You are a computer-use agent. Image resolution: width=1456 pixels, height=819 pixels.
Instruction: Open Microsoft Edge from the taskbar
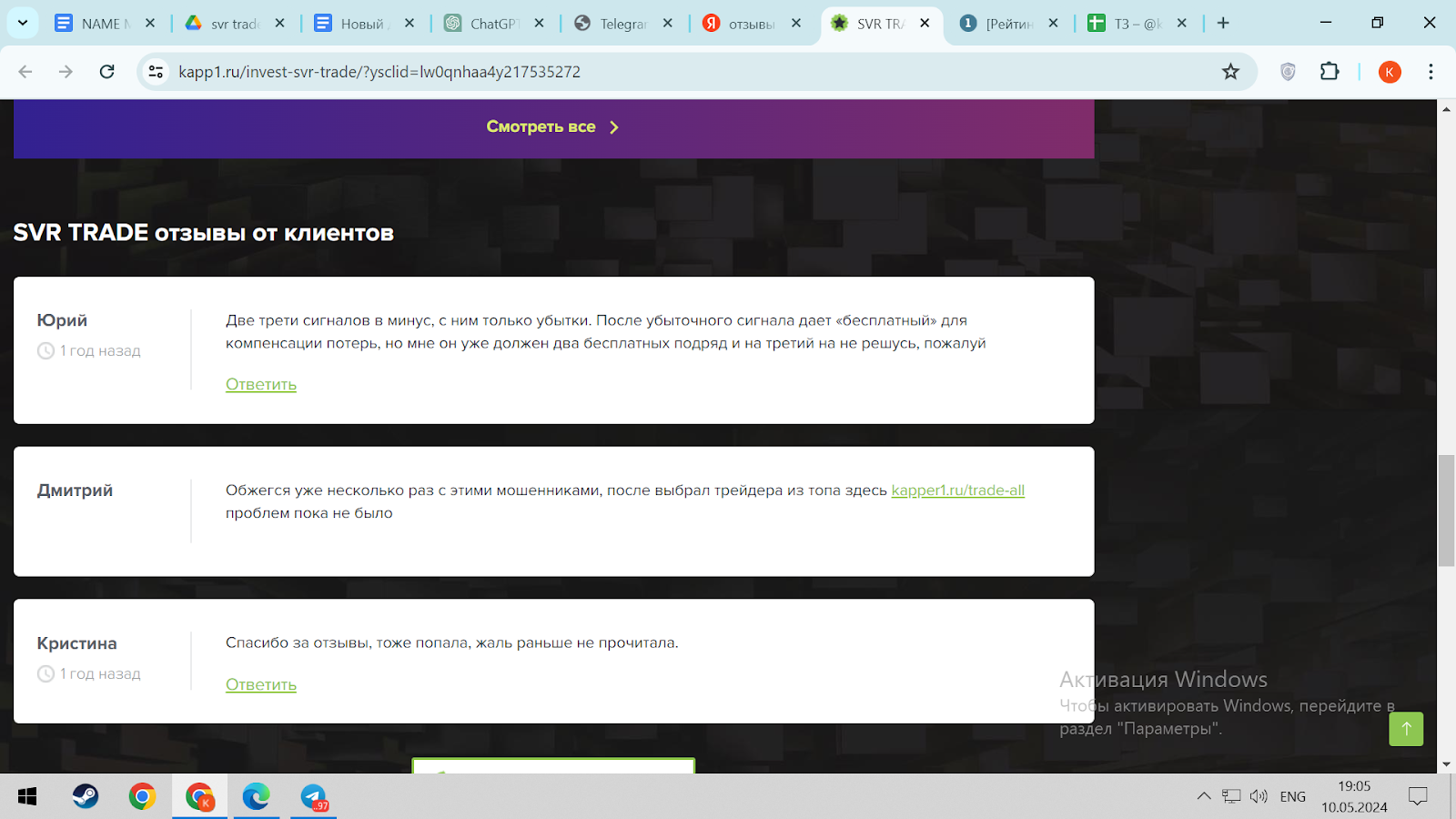256,797
